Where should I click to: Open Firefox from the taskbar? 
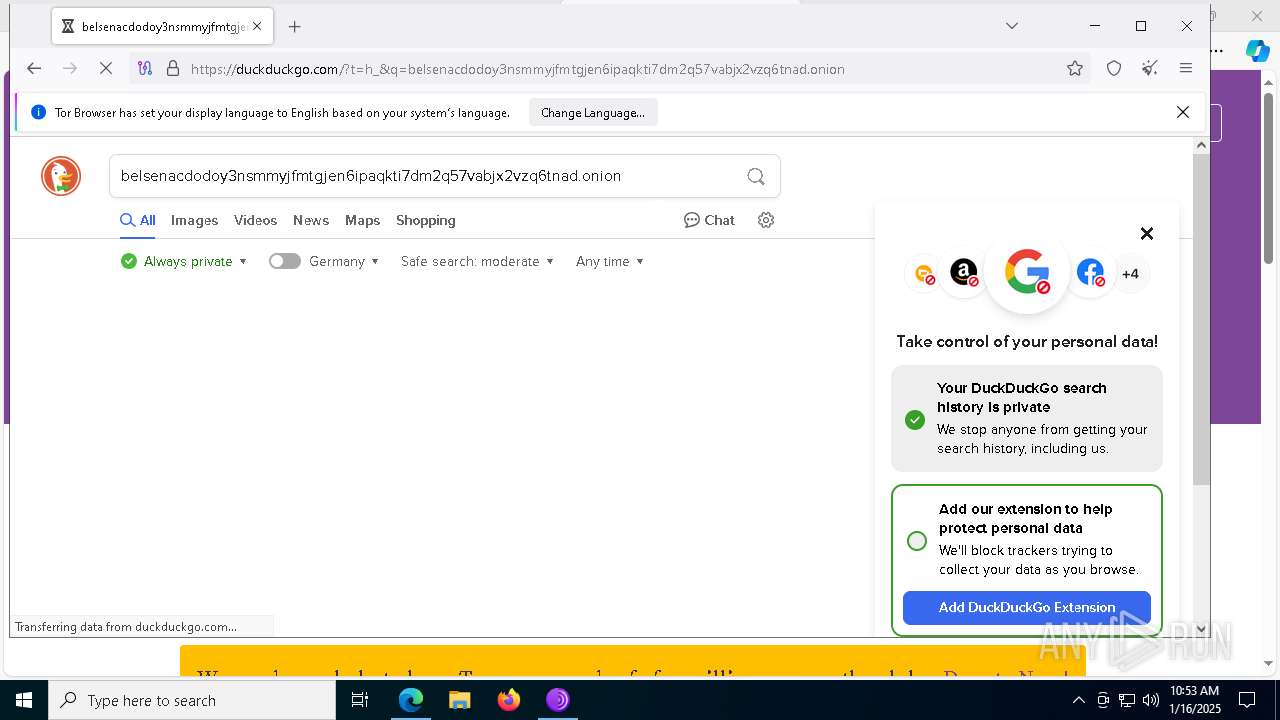[x=509, y=700]
